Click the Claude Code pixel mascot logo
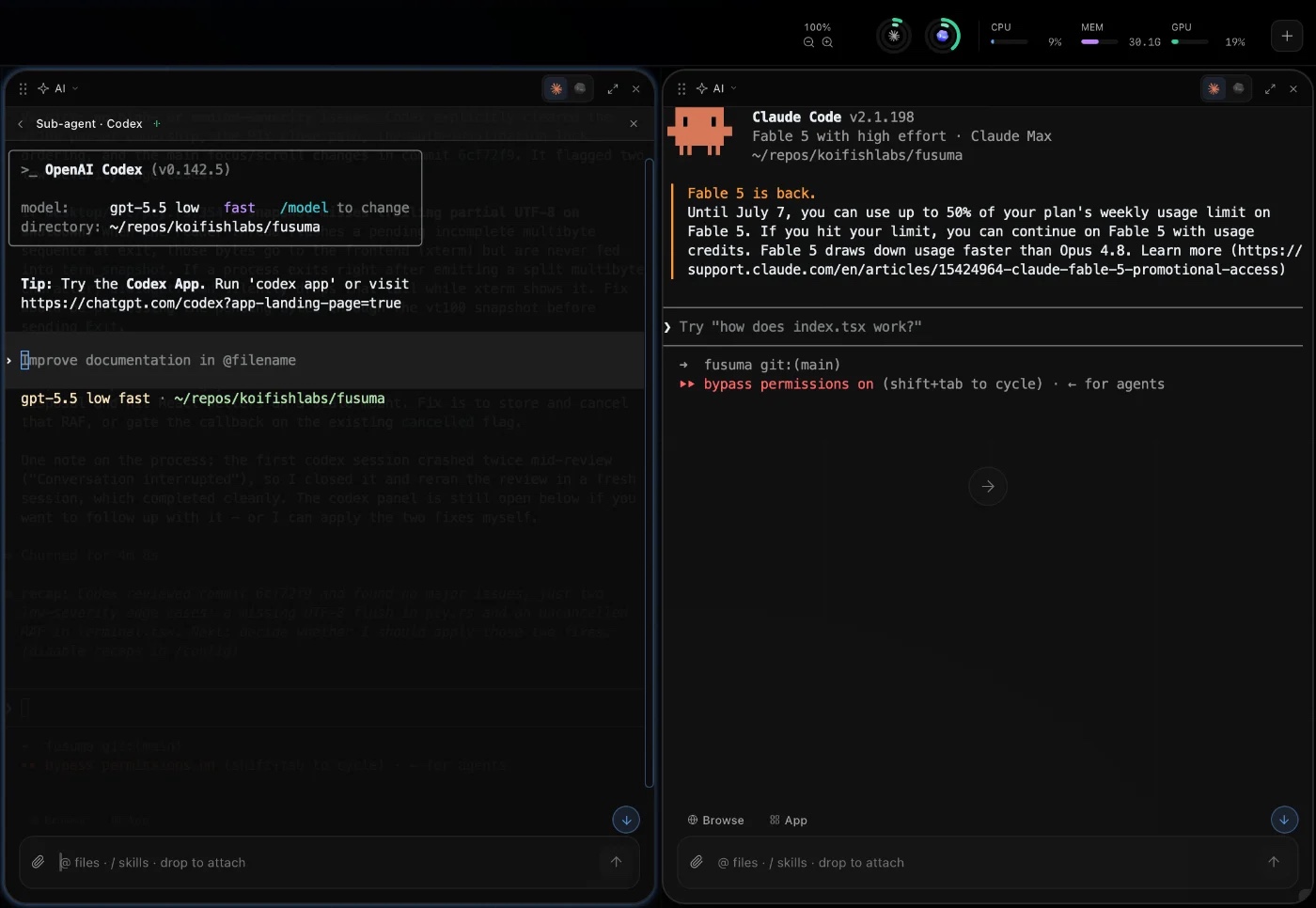This screenshot has width=1316, height=908. click(699, 131)
